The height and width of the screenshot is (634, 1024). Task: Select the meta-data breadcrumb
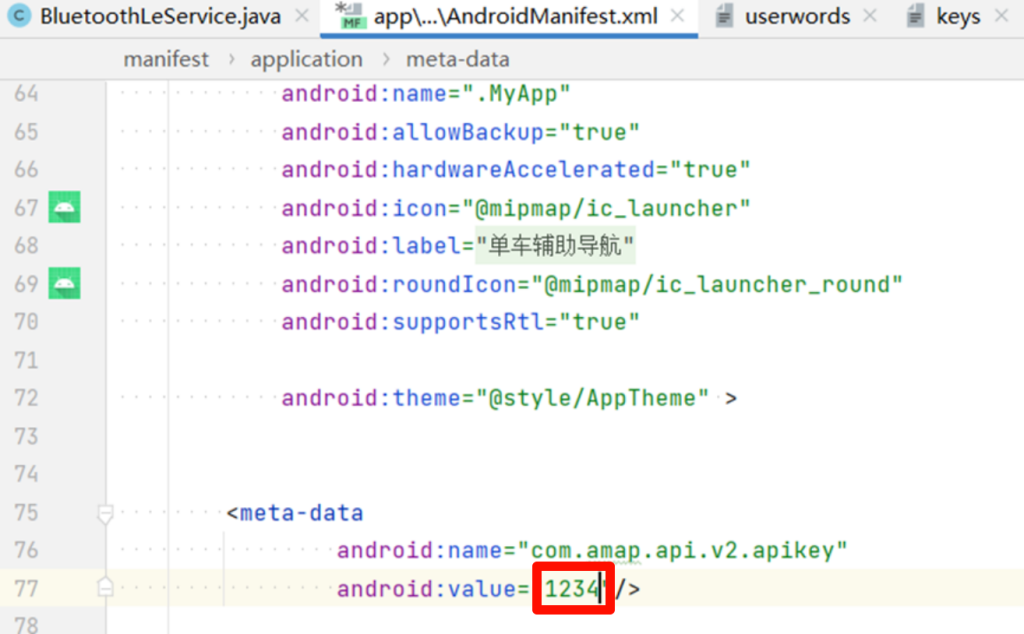point(457,59)
